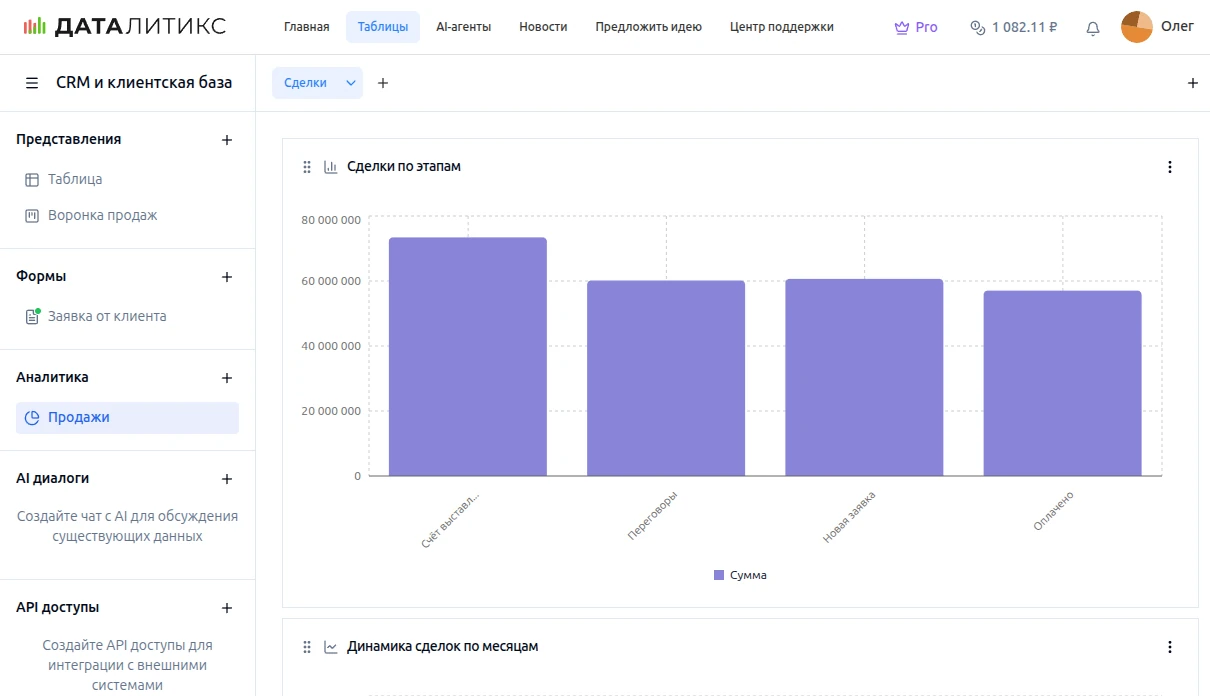Open the Воронка продаж view
1210x696 pixels.
coord(102,215)
